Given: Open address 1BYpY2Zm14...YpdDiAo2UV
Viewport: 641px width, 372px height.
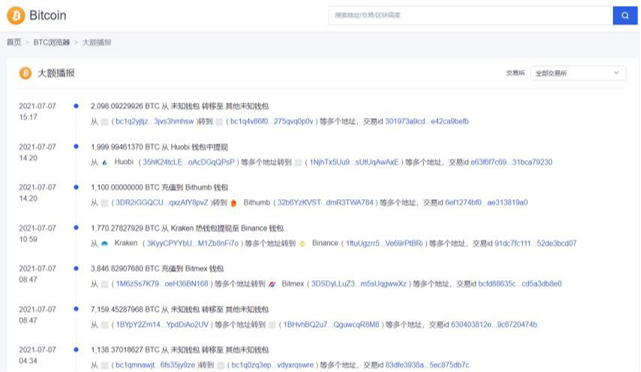Looking at the screenshot, I should pyautogui.click(x=162, y=325).
